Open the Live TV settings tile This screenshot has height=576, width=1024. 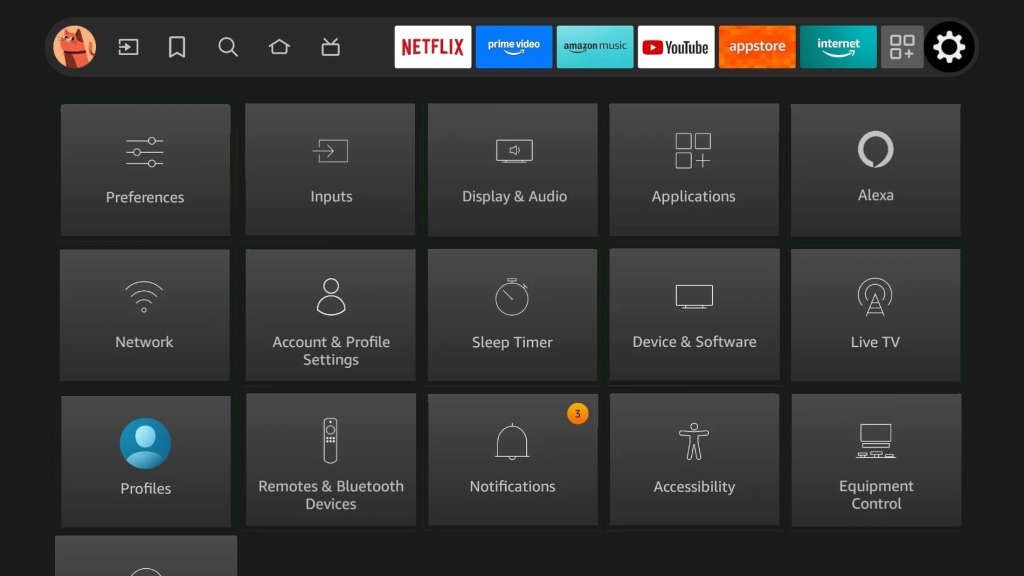click(x=876, y=315)
